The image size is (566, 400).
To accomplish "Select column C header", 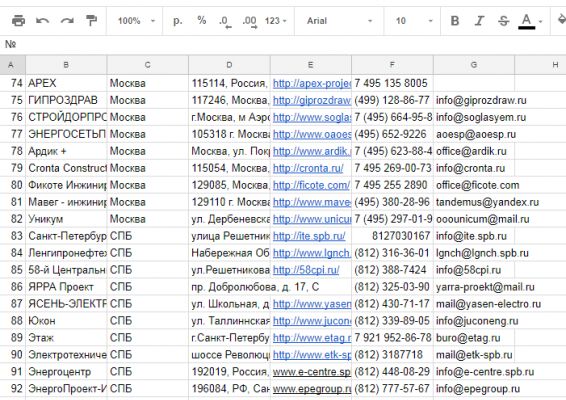I will (x=148, y=65).
